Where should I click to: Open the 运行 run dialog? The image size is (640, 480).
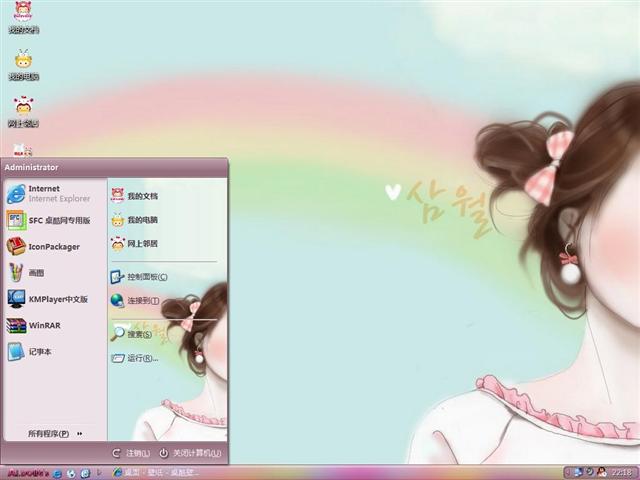point(135,358)
